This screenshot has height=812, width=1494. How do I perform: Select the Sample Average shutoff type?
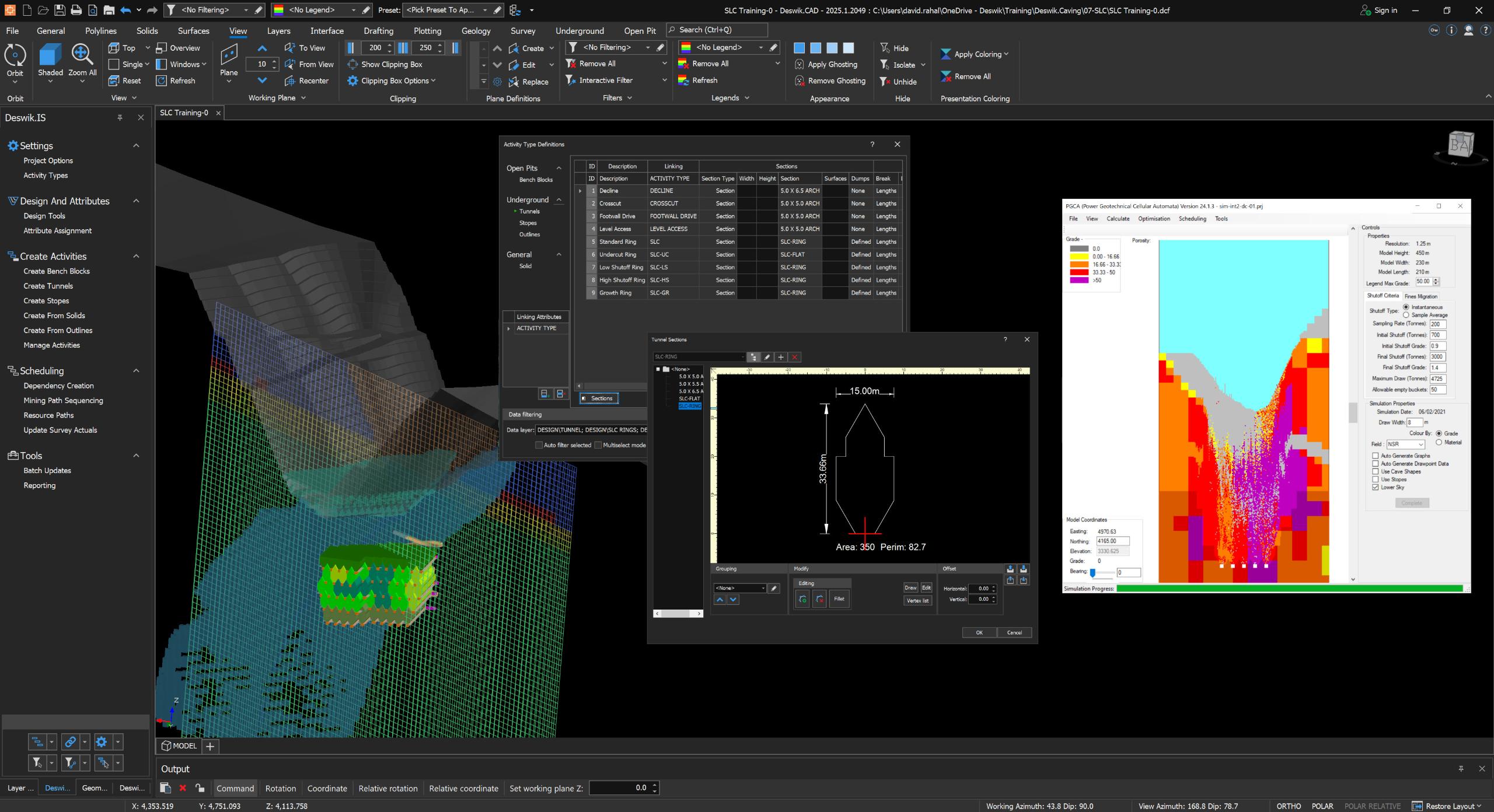[x=1406, y=315]
